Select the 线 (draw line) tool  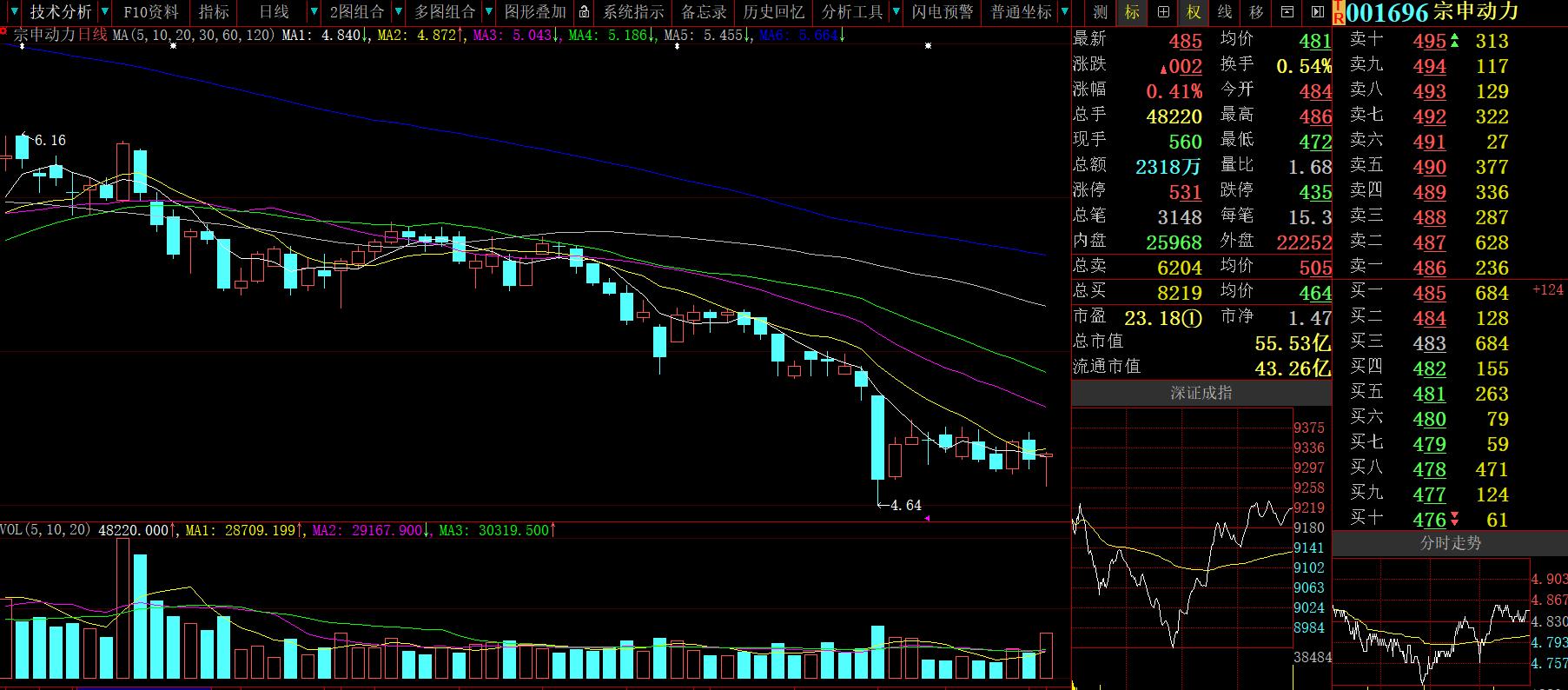(x=1224, y=12)
